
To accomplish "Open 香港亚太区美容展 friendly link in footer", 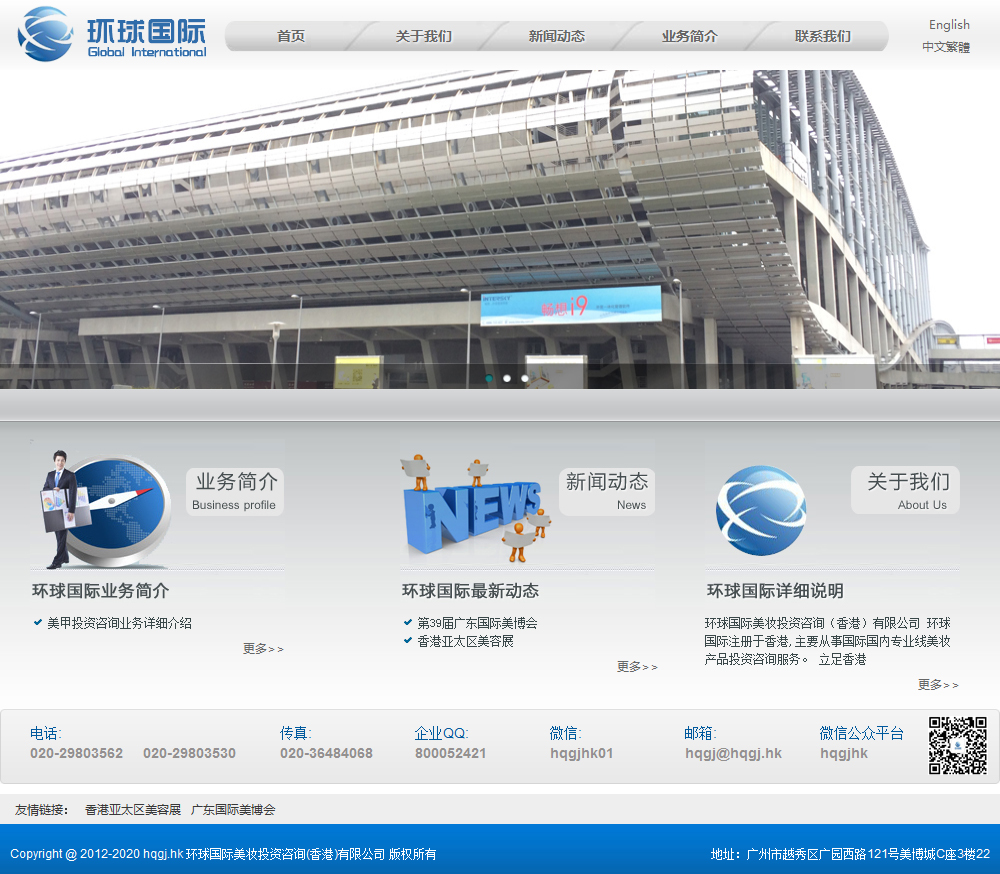I will (133, 810).
